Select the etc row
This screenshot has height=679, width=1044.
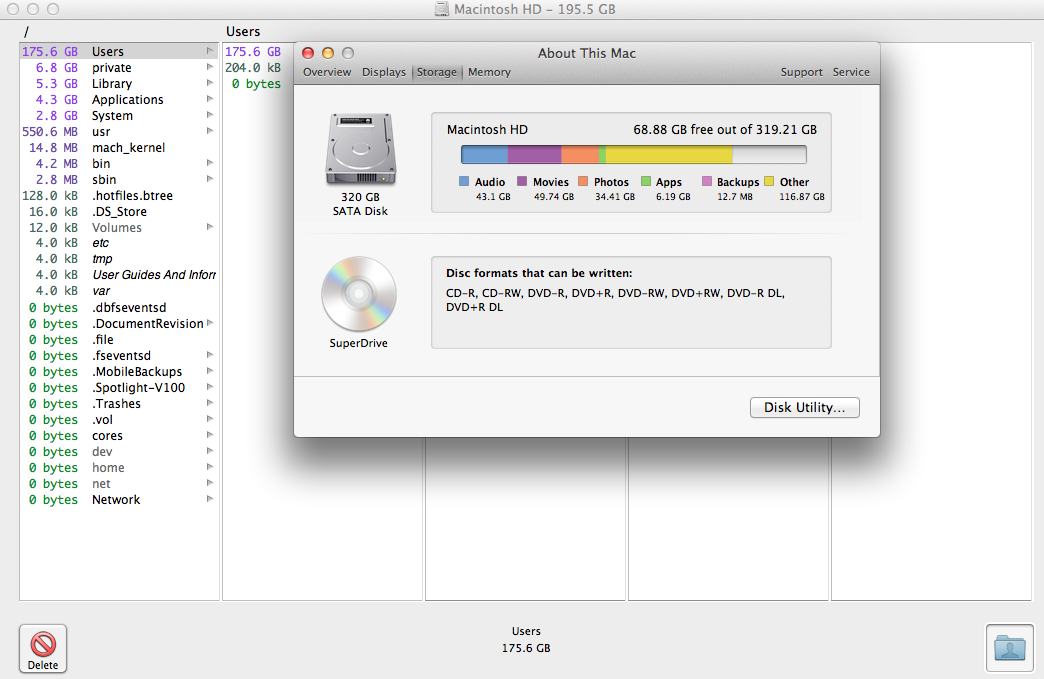[119, 243]
